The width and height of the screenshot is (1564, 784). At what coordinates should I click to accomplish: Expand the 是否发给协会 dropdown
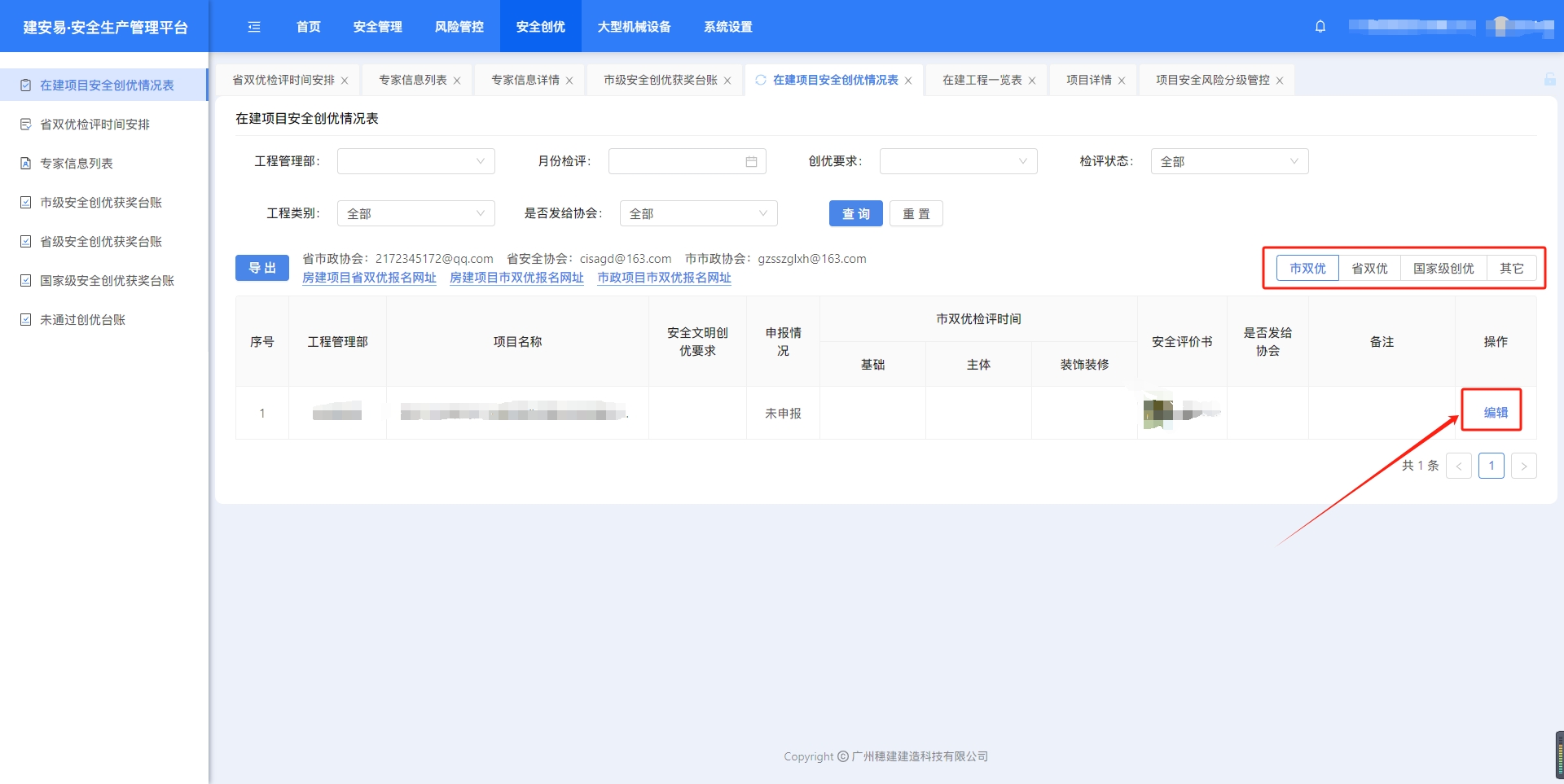tap(698, 213)
